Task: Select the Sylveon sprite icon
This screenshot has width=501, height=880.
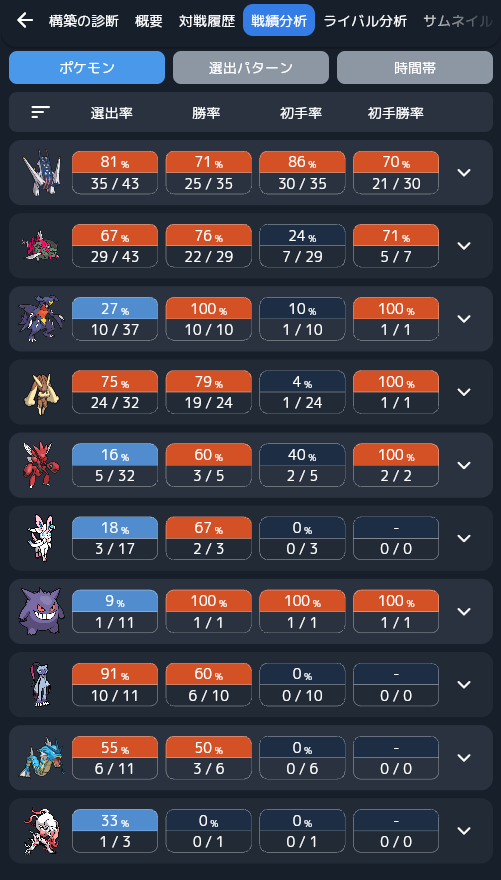Action: [x=40, y=538]
